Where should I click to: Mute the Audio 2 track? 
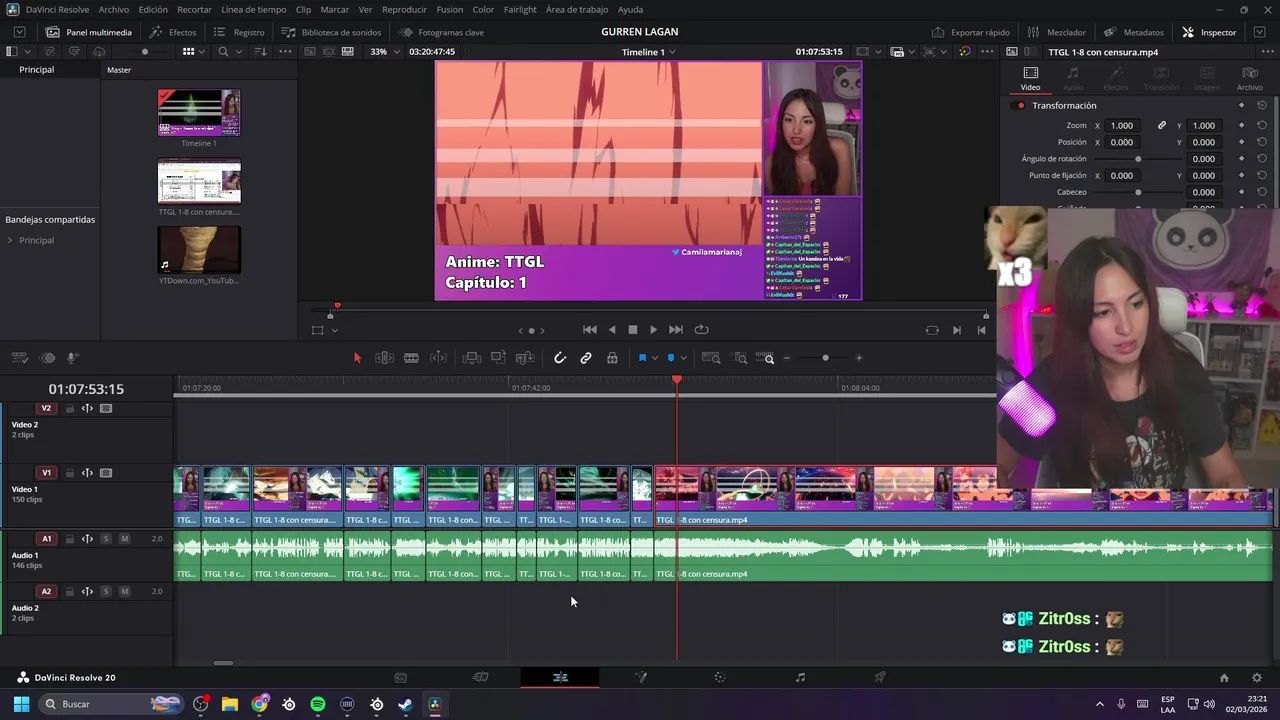[124, 591]
